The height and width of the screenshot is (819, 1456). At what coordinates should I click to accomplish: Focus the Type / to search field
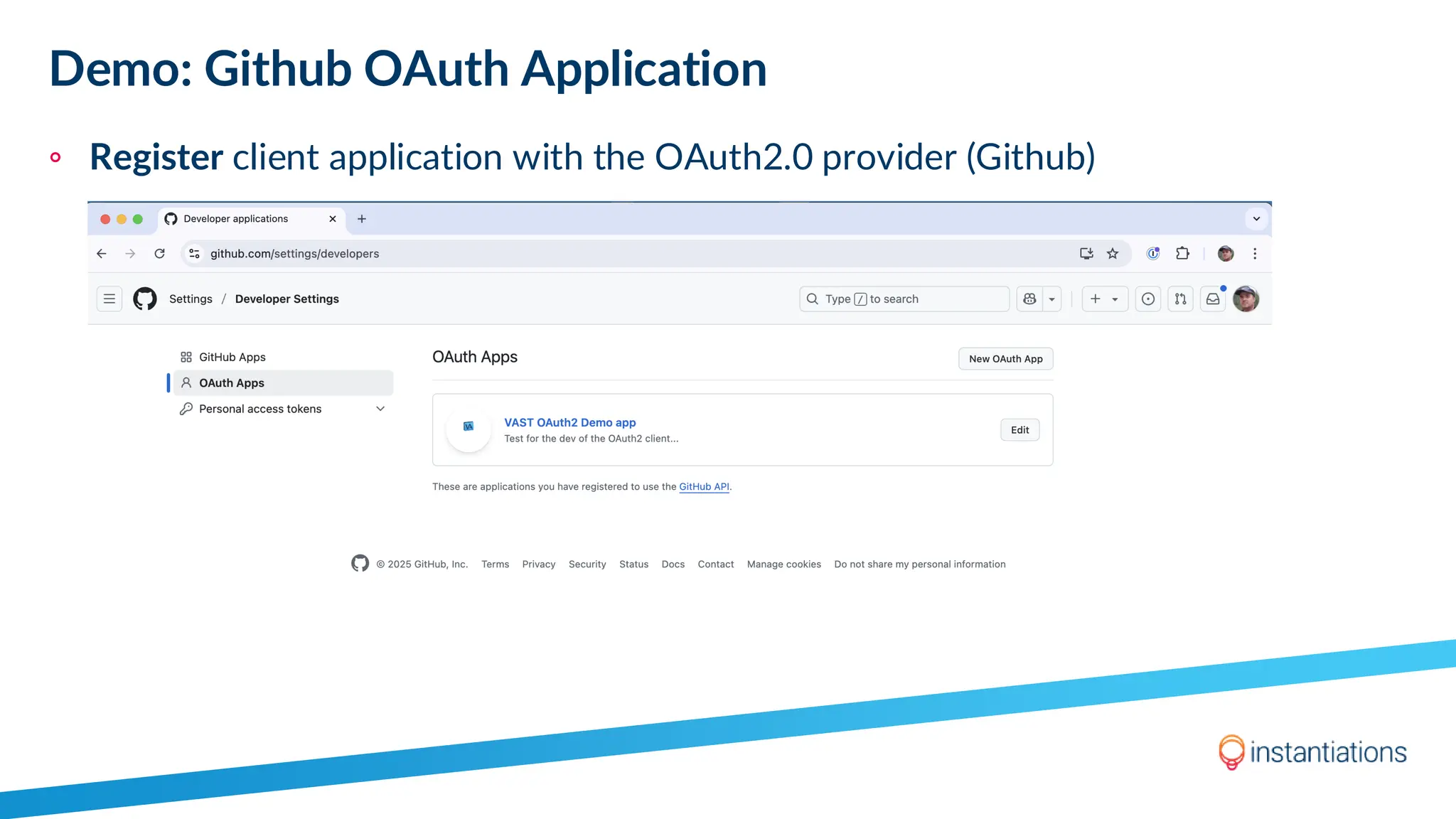[x=904, y=299]
